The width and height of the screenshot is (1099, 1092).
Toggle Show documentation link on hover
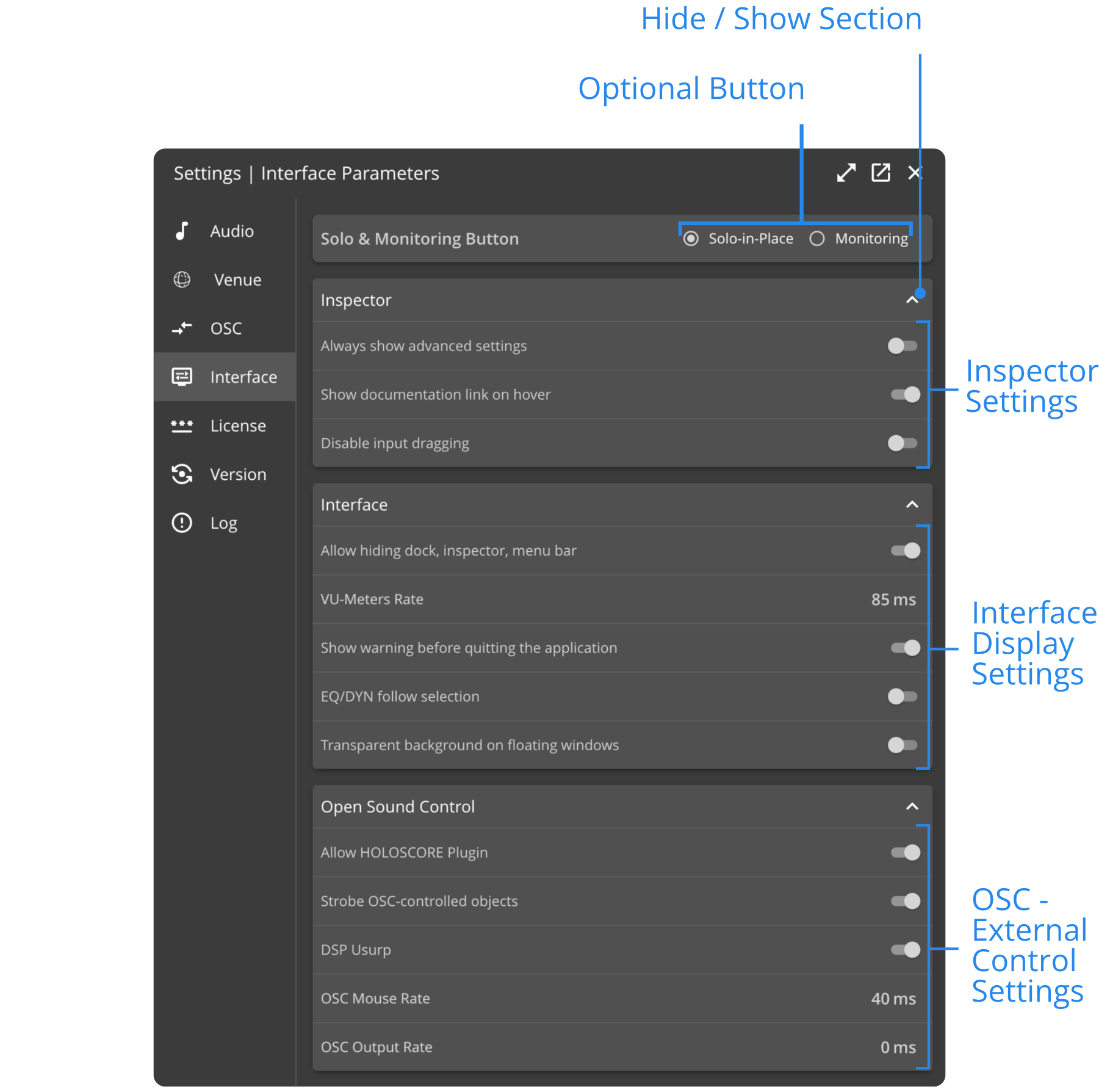(905, 394)
